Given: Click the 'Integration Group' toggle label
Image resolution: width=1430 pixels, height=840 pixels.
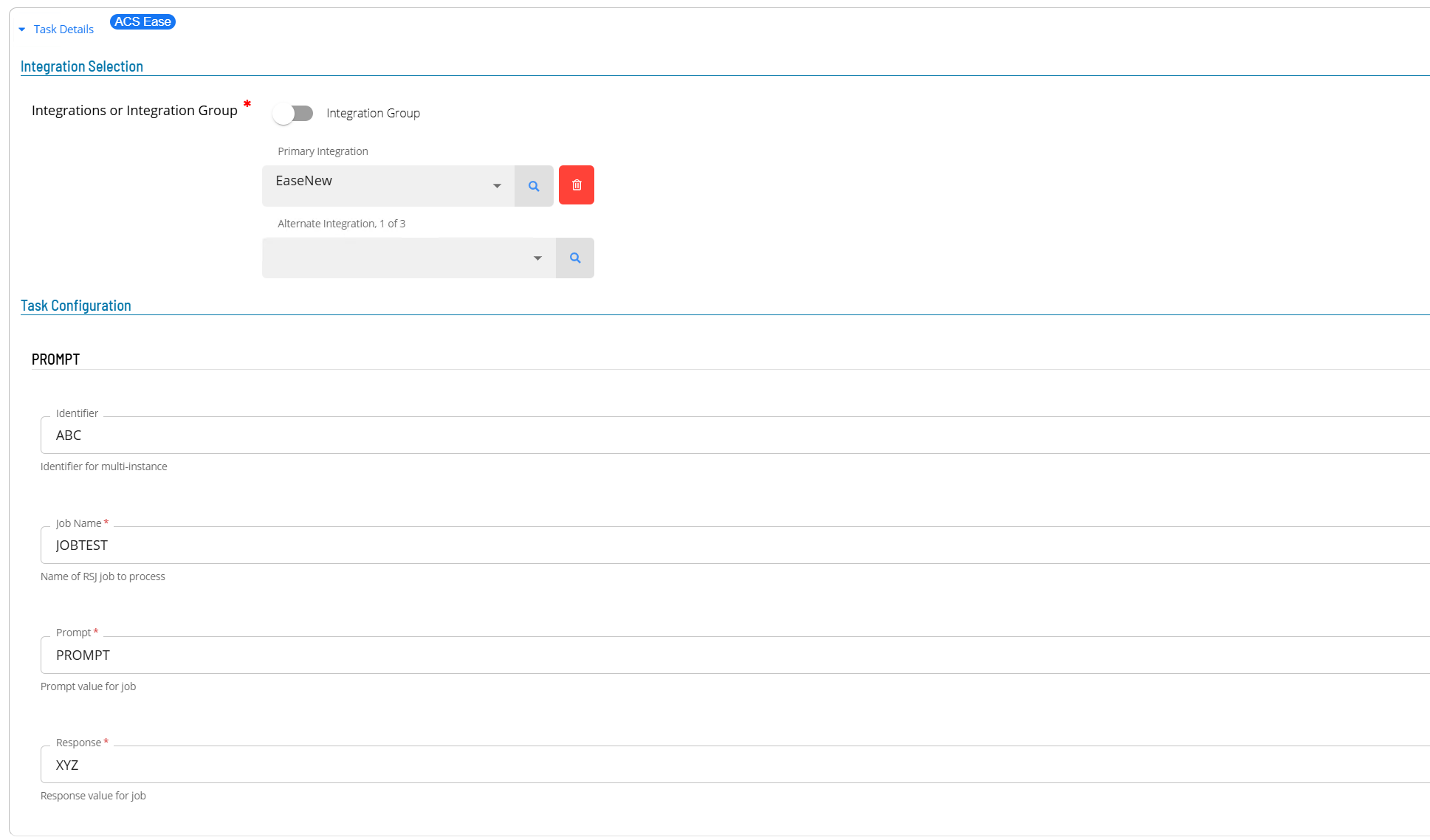Looking at the screenshot, I should pyautogui.click(x=374, y=113).
